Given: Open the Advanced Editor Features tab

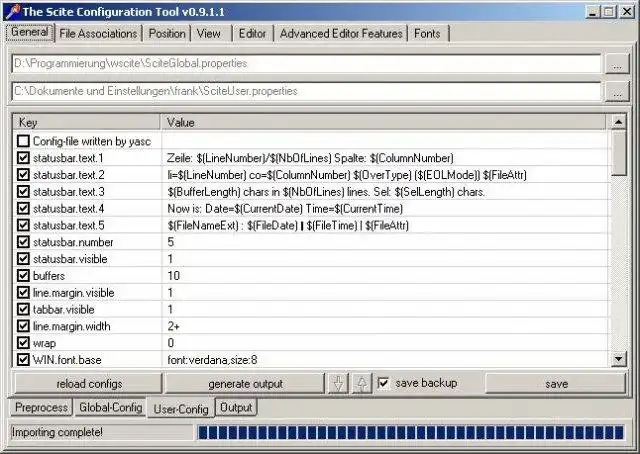Looking at the screenshot, I should (341, 33).
